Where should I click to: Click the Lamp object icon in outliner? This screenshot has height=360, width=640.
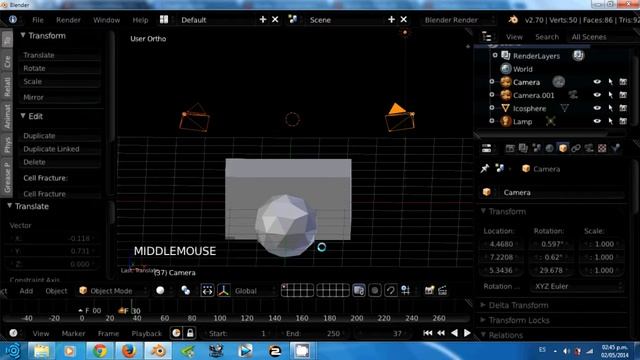point(506,121)
